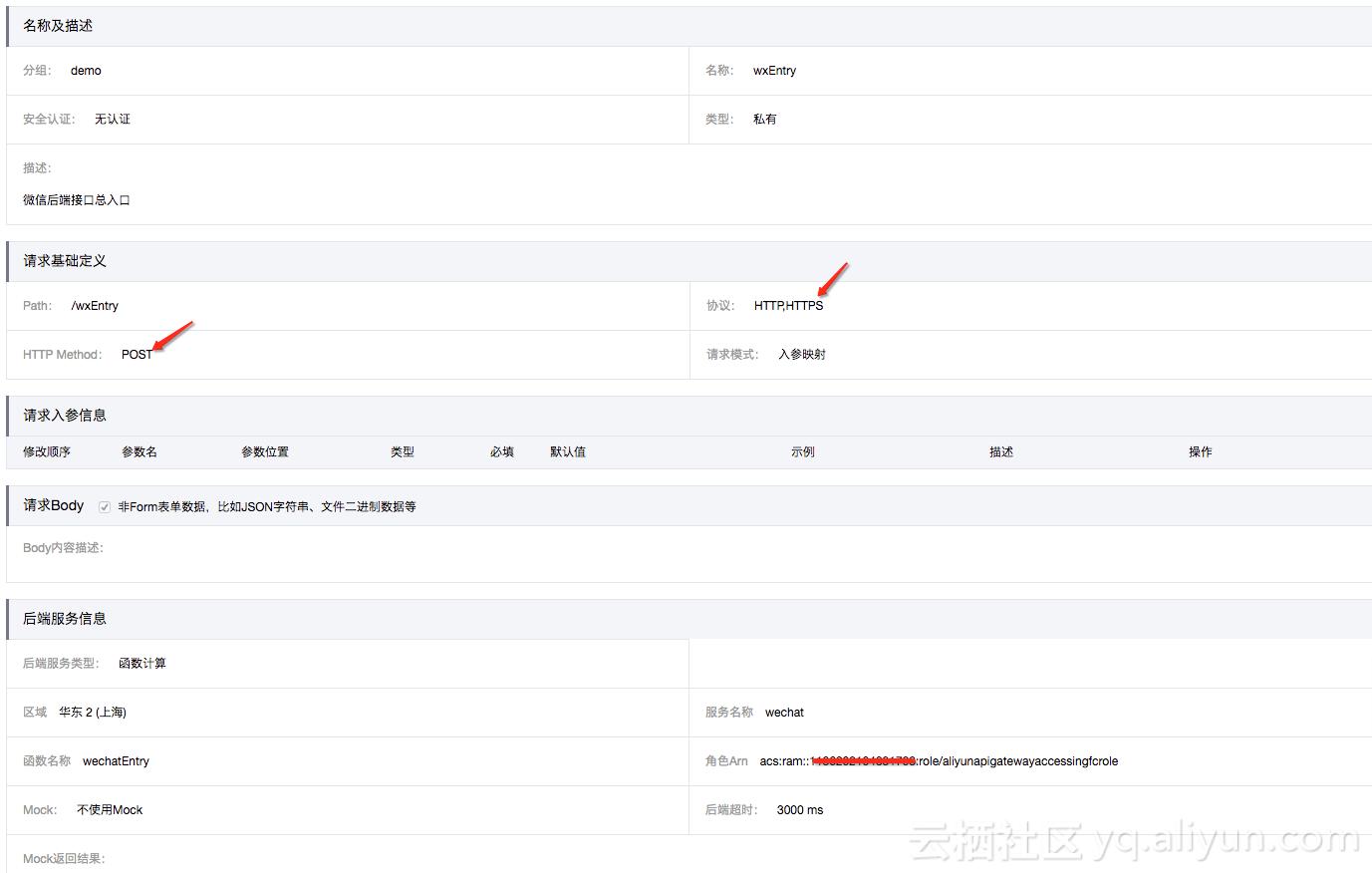This screenshot has width=1372, height=873.
Task: Click the 必填 column header
Action: click(502, 452)
